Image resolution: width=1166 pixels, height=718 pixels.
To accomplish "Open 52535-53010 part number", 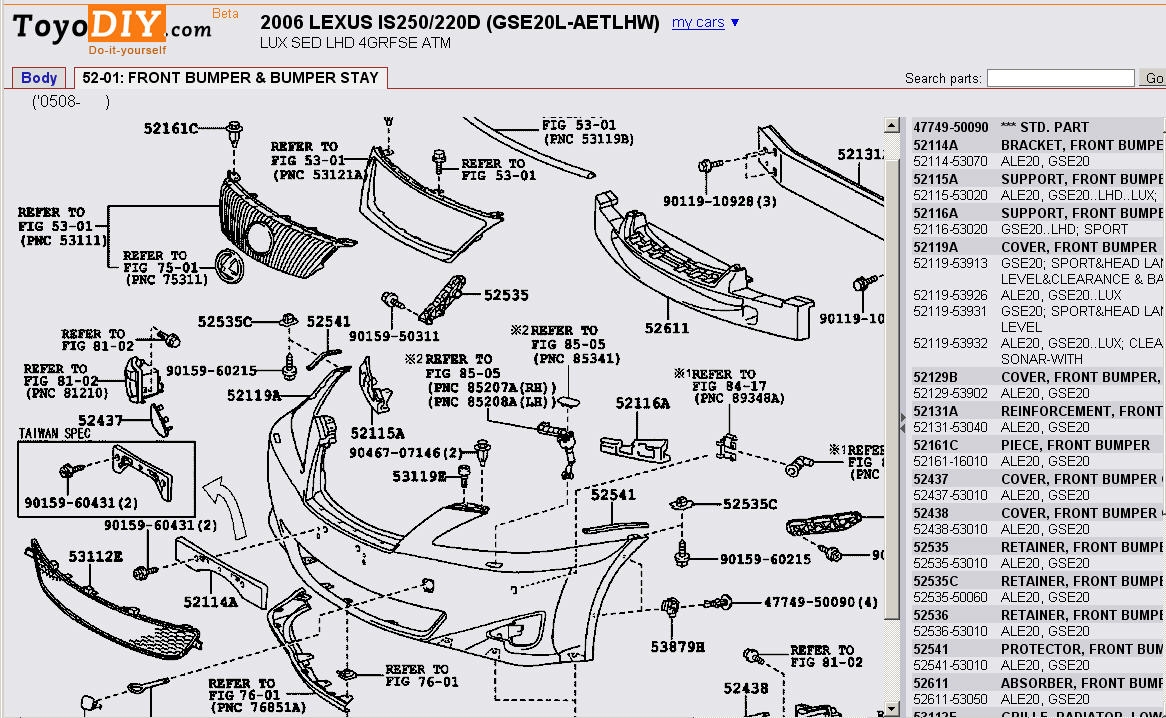I will point(950,563).
